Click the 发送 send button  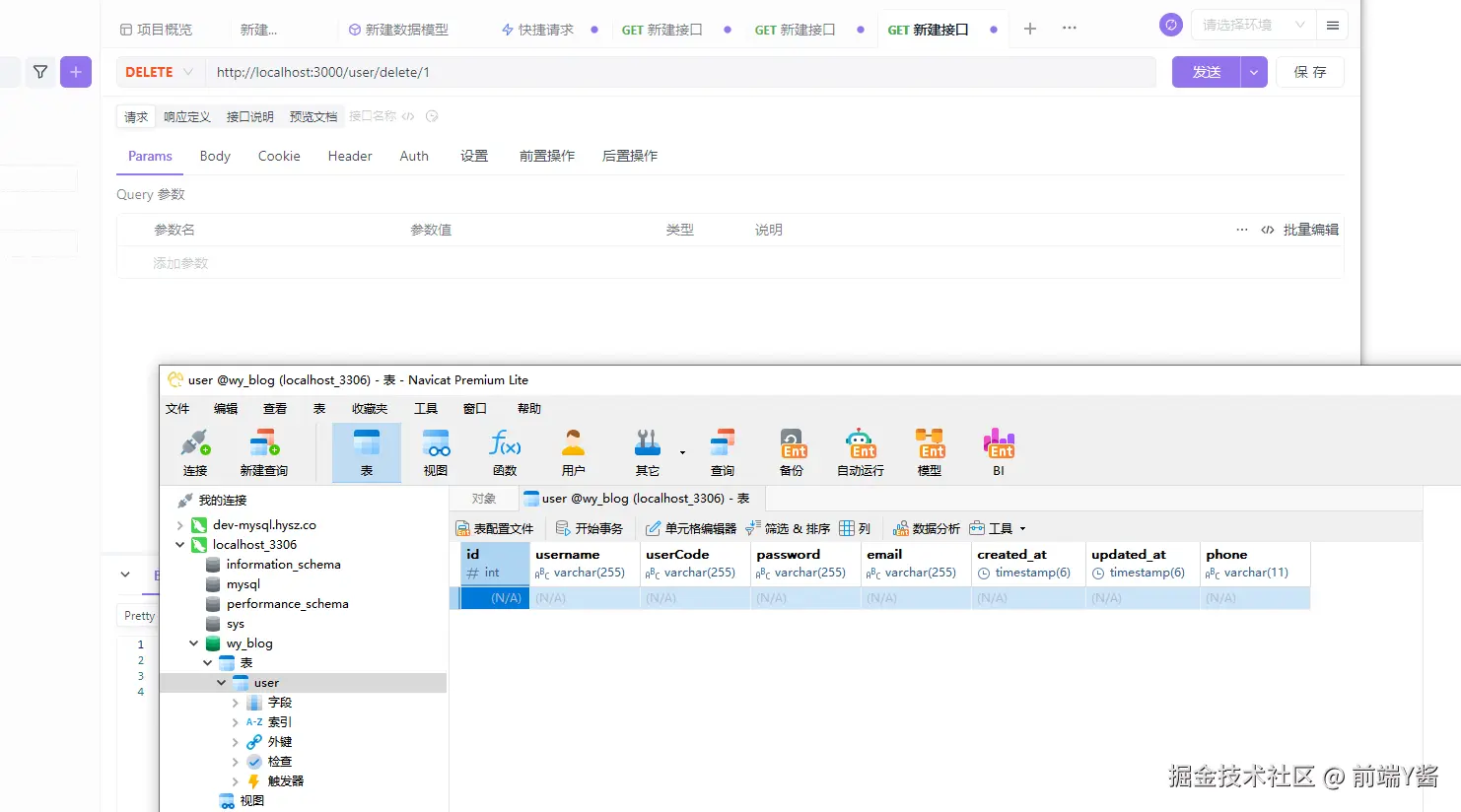point(1207,72)
